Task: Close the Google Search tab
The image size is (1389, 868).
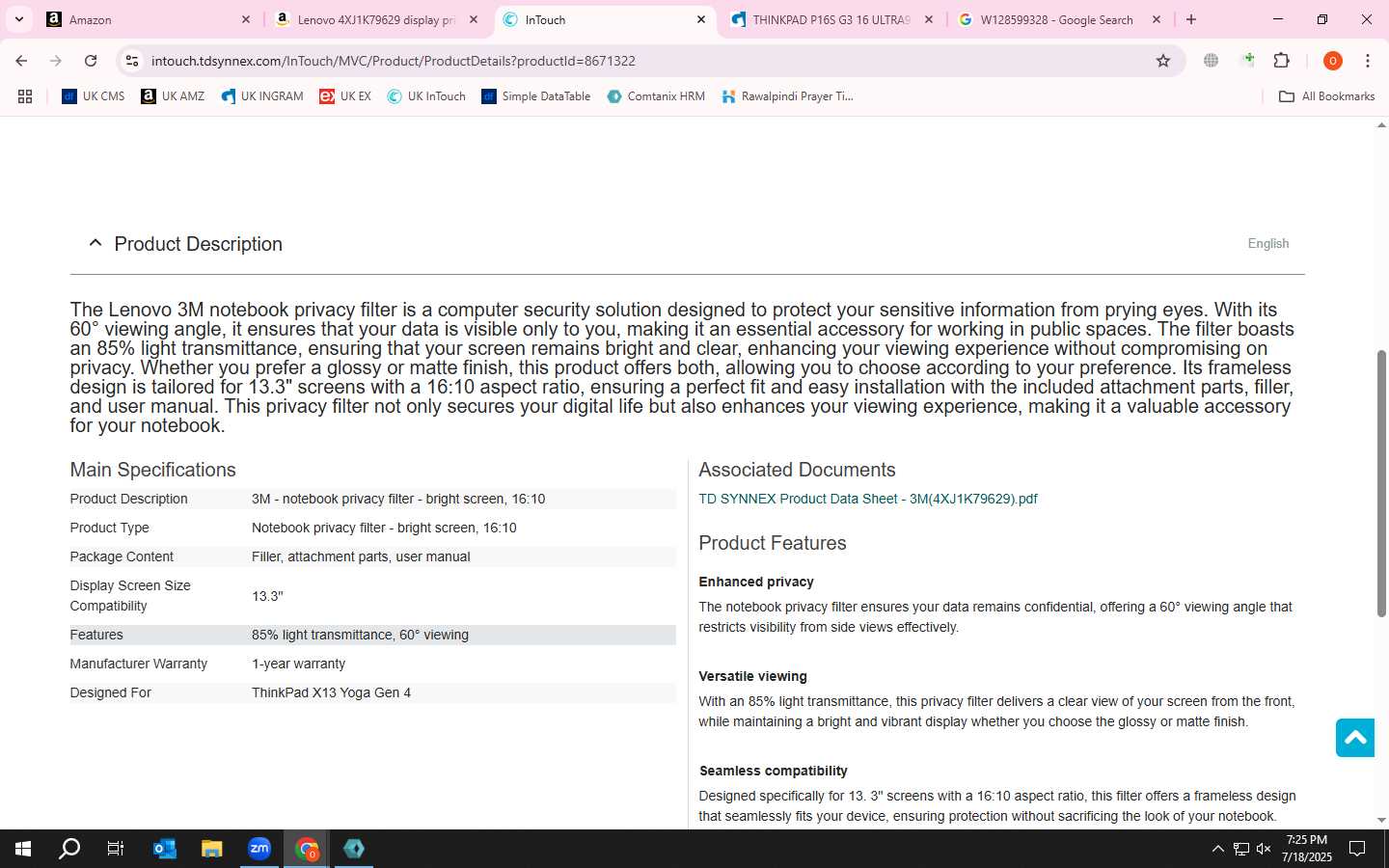Action: click(x=1157, y=19)
